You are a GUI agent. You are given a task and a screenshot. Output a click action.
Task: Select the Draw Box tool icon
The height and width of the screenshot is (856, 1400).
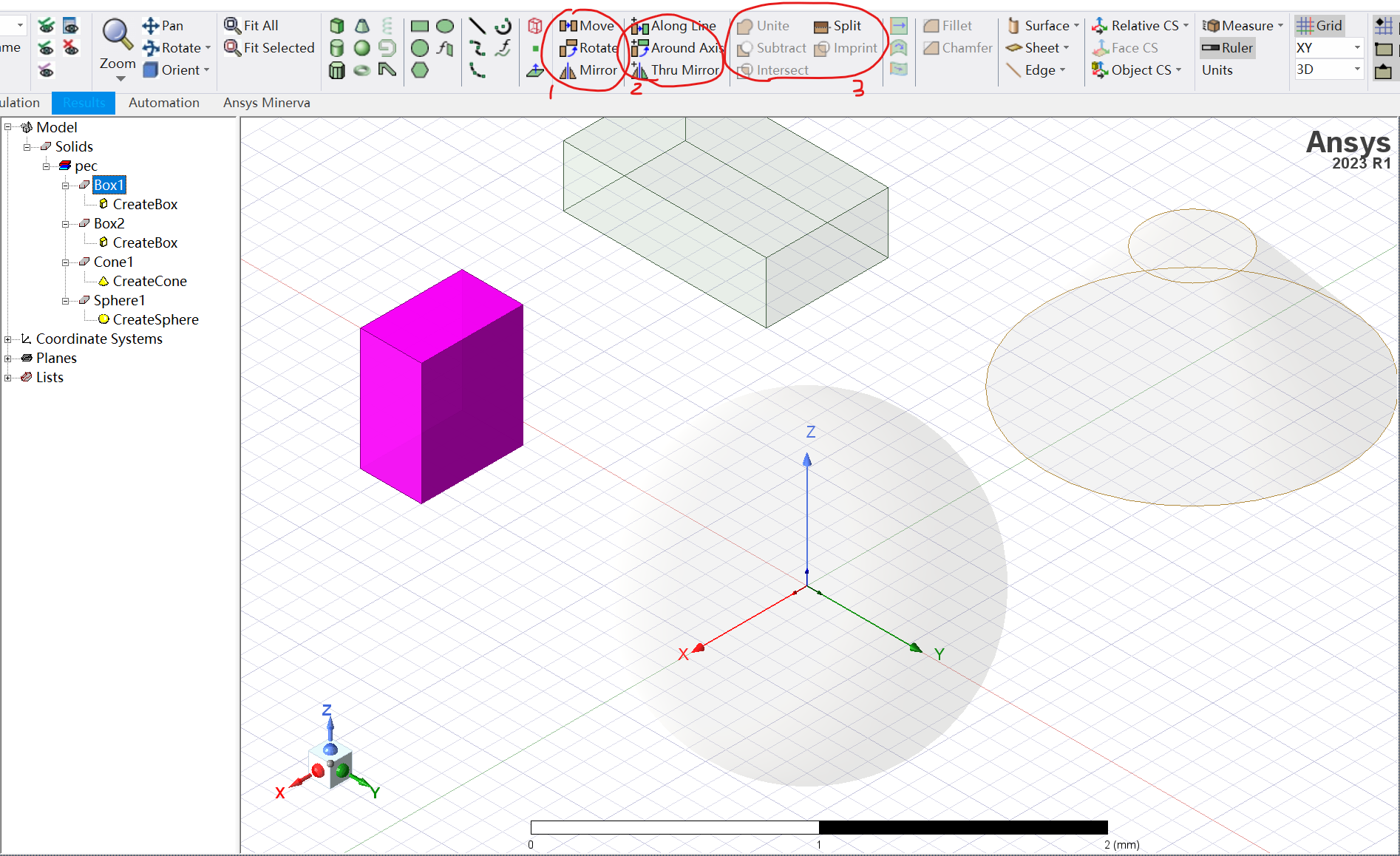[x=337, y=26]
